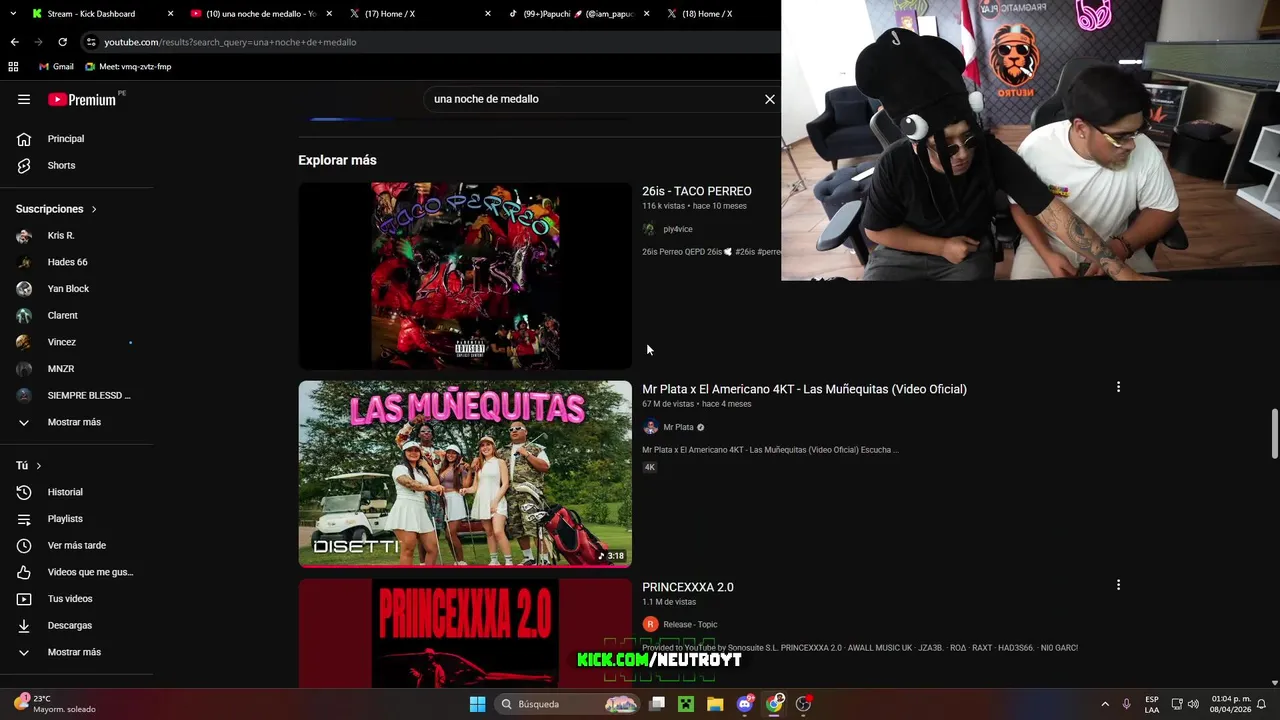Image resolution: width=1280 pixels, height=720 pixels.
Task: Open Clarent subscription channel
Action: tap(62, 316)
